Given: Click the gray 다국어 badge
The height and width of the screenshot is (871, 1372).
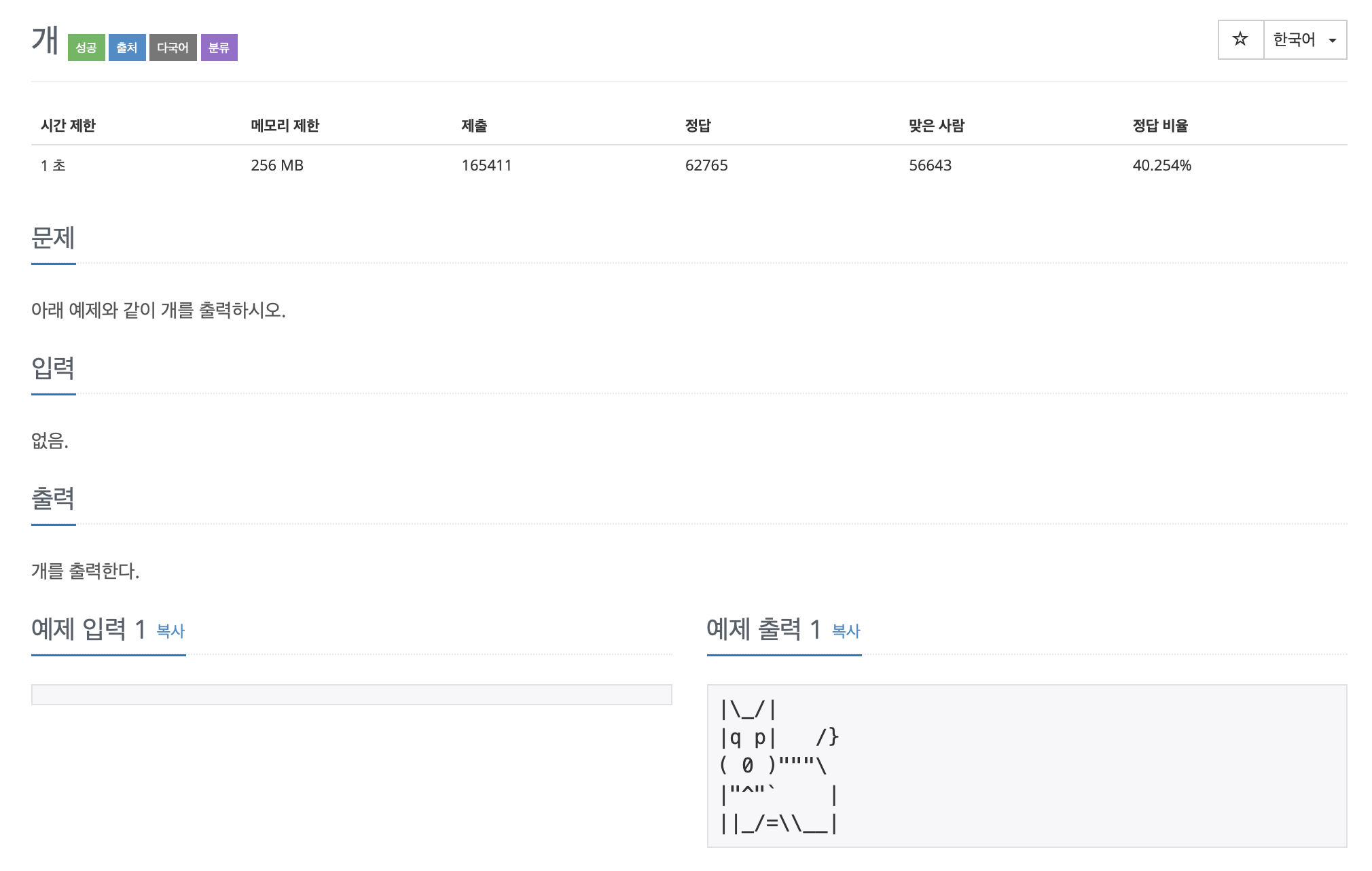Looking at the screenshot, I should pyautogui.click(x=173, y=48).
